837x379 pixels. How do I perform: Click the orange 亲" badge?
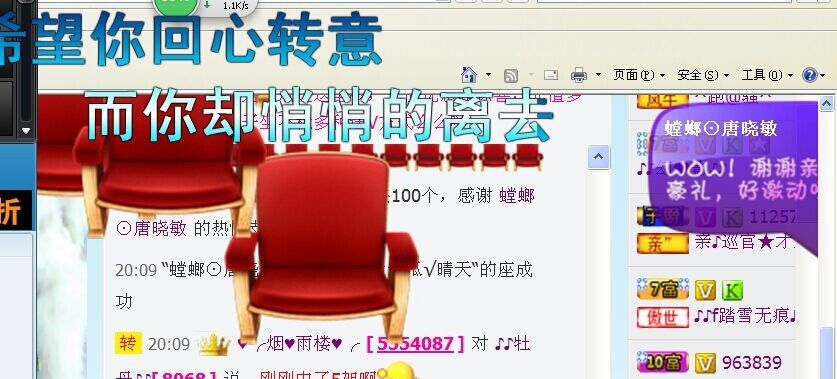tap(662, 243)
